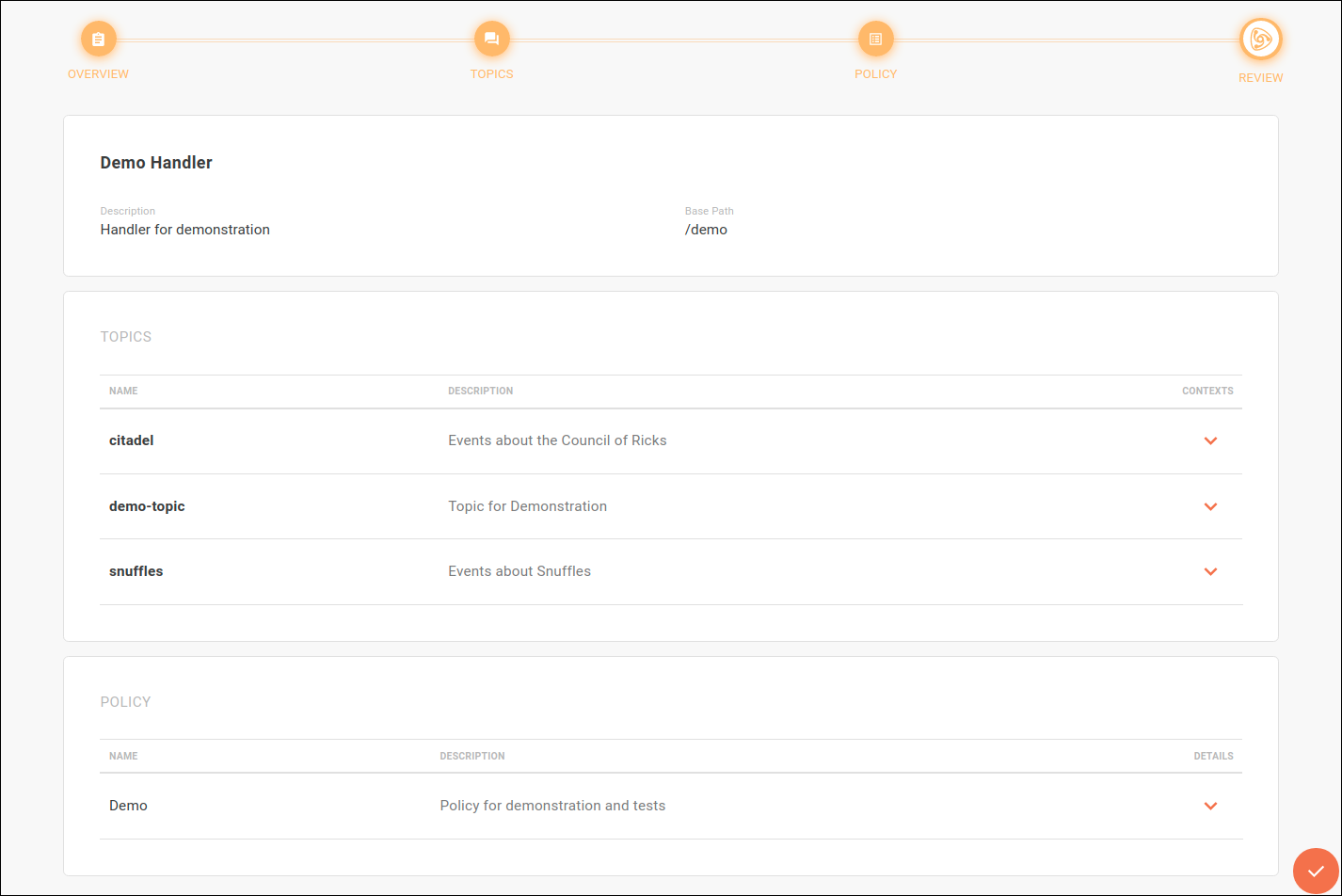The width and height of the screenshot is (1342, 896).
Task: Show details of the Demo policy
Action: point(1210,806)
